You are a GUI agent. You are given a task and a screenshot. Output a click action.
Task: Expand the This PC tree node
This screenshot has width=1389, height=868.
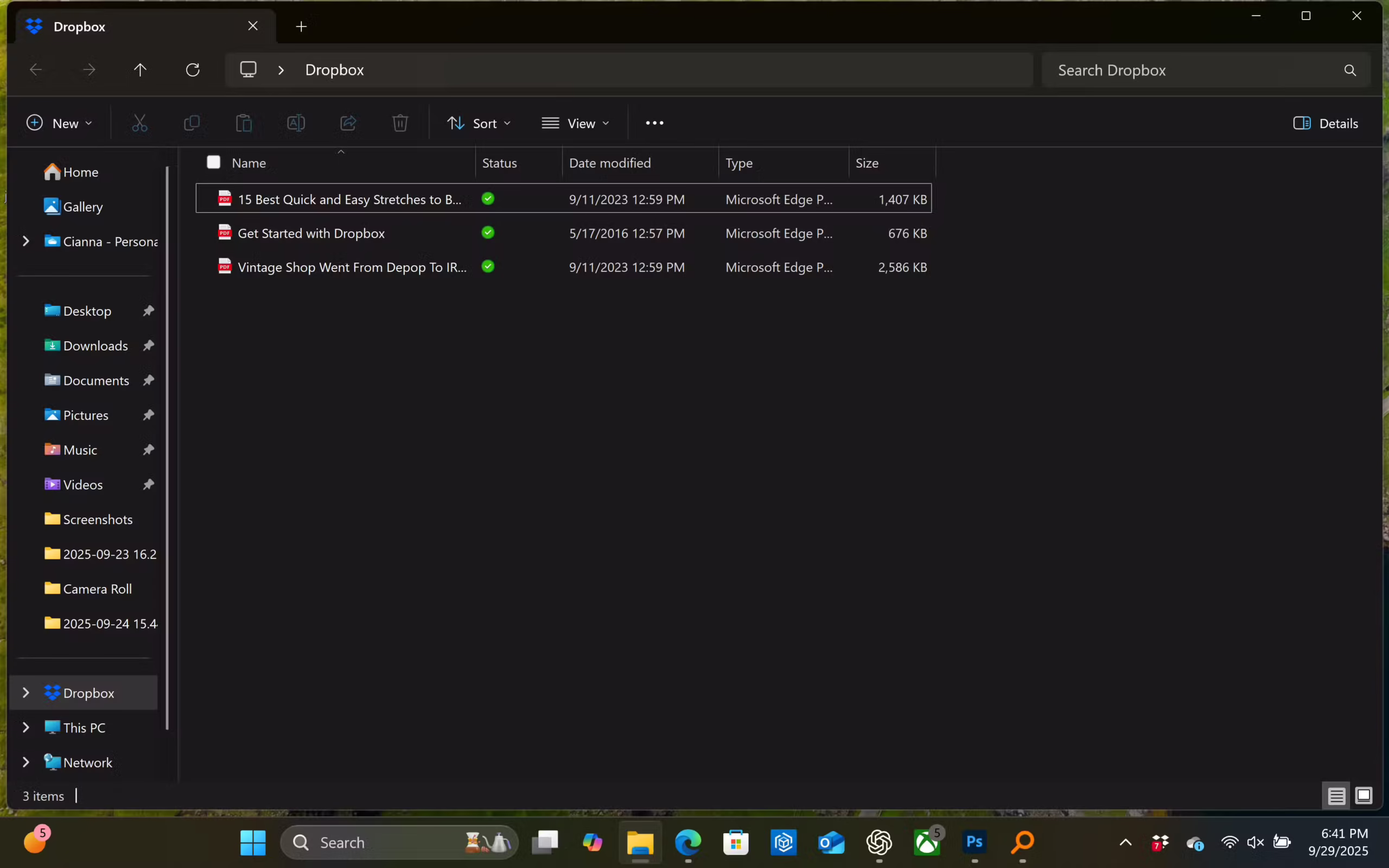coord(26,727)
